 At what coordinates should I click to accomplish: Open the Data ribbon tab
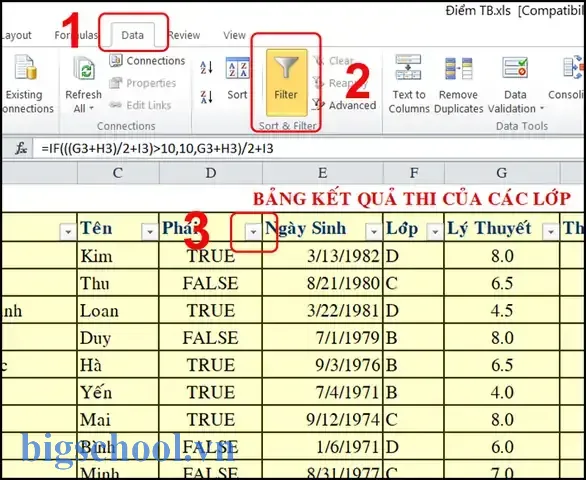[x=133, y=35]
